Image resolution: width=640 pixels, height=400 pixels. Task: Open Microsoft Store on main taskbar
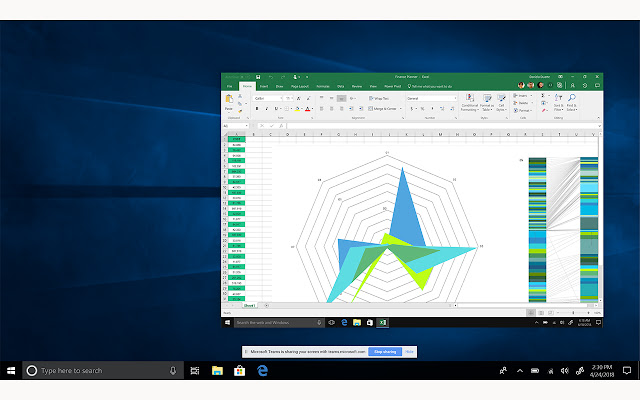(240, 371)
